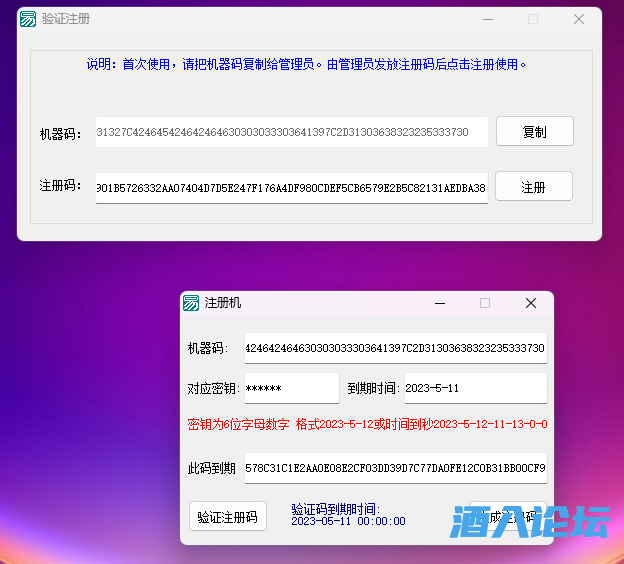Minimize the 验证注册 window
Image resolution: width=624 pixels, height=564 pixels.
click(x=487, y=19)
